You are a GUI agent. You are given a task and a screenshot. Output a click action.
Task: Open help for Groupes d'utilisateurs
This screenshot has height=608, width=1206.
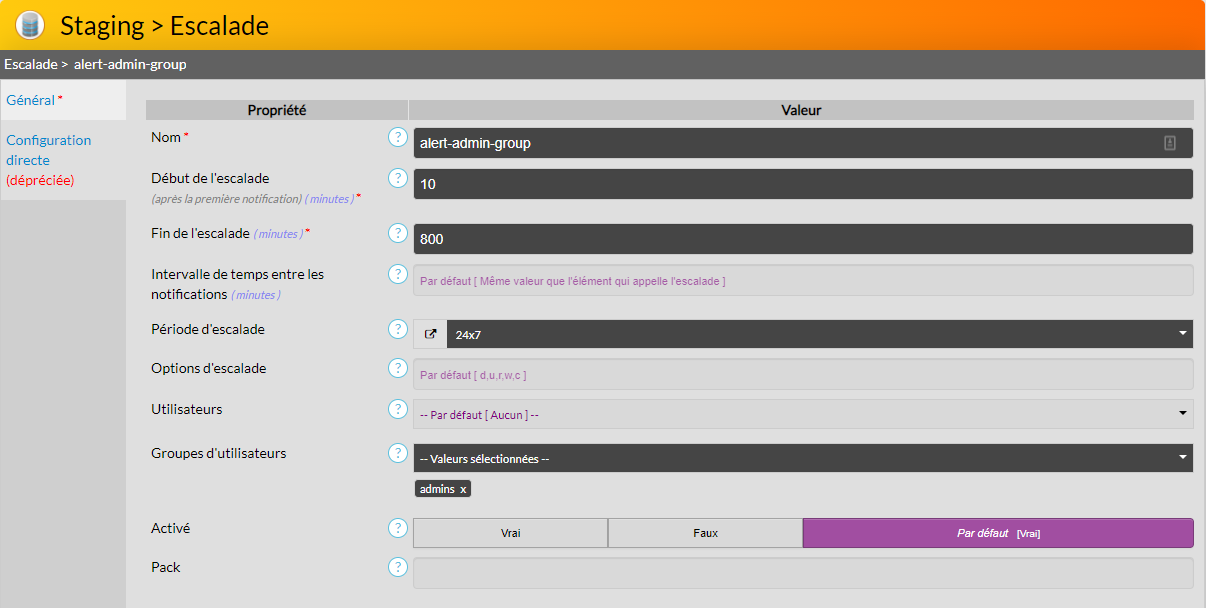[397, 454]
